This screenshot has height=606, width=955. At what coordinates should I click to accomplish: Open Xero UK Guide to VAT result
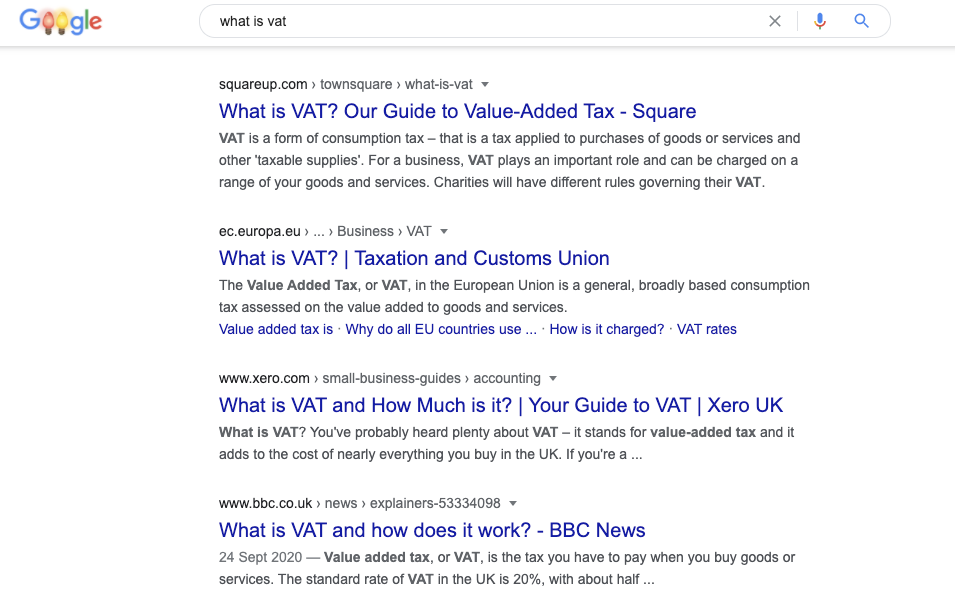[x=501, y=405]
